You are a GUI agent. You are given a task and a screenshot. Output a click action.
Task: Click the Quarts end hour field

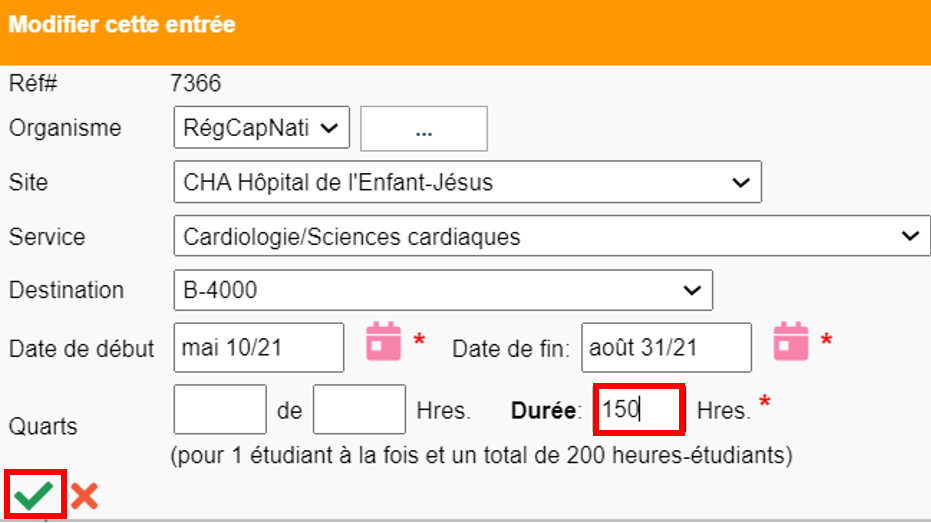[x=359, y=410]
